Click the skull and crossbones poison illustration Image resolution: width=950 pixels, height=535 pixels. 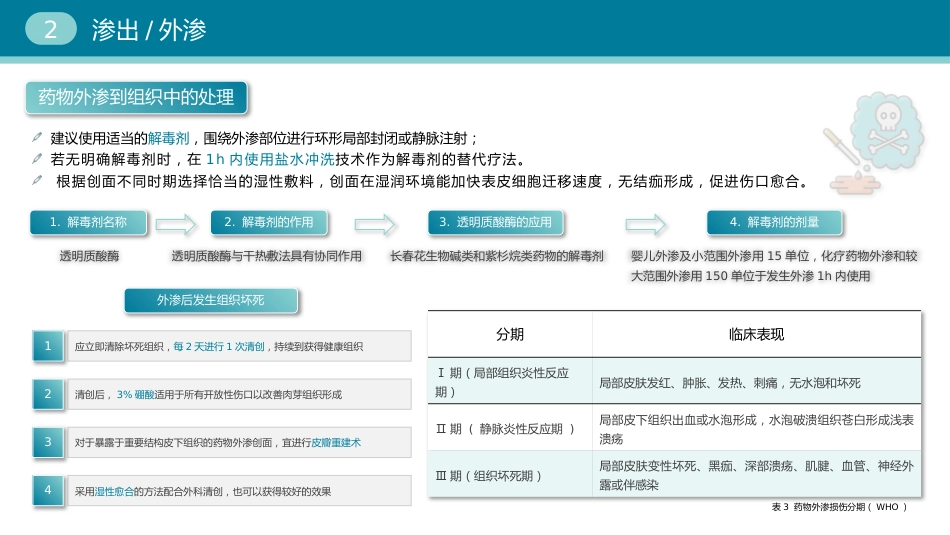[873, 144]
